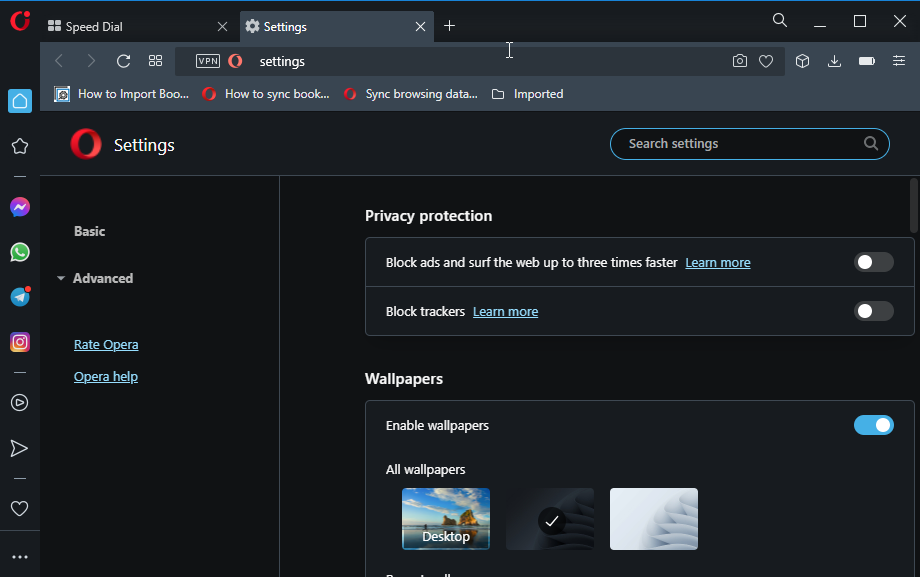Select the dark checked wallpaper thumbnail
This screenshot has height=577, width=920.
[x=550, y=519]
